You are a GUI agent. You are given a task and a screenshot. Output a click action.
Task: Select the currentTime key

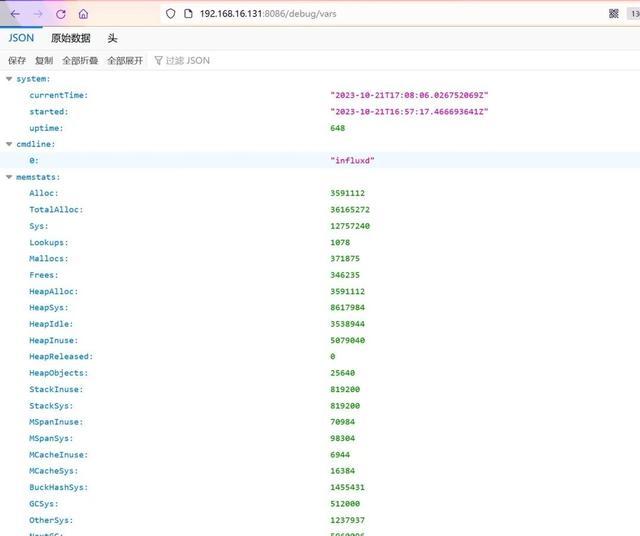point(58,95)
